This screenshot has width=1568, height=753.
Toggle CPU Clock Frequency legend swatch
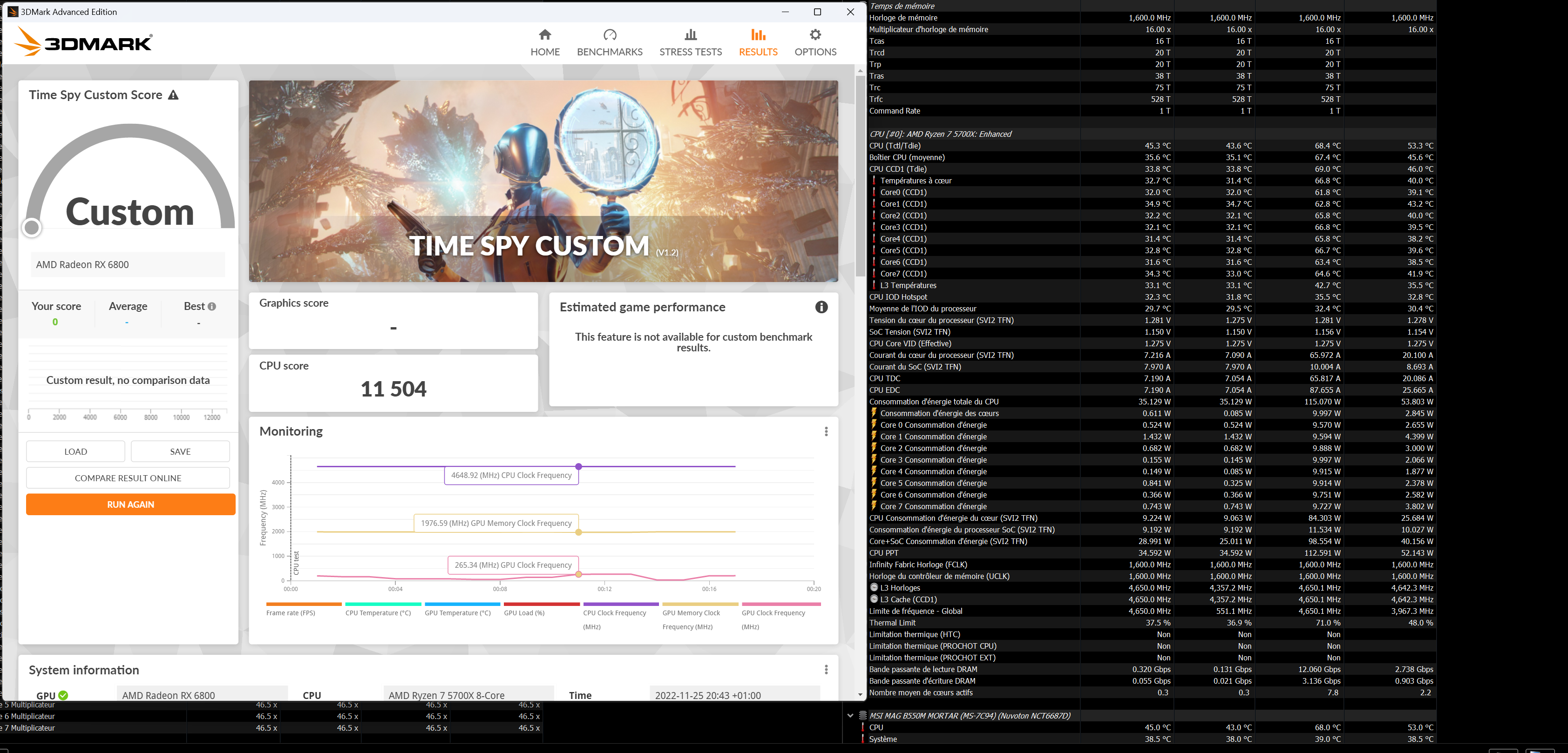coord(620,604)
